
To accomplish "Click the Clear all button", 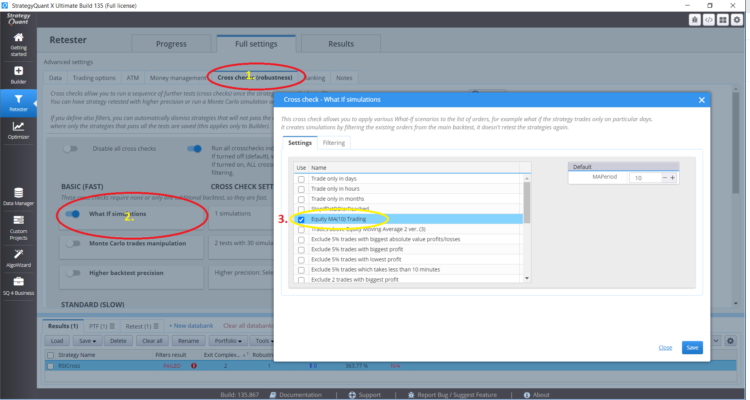I will tap(152, 341).
